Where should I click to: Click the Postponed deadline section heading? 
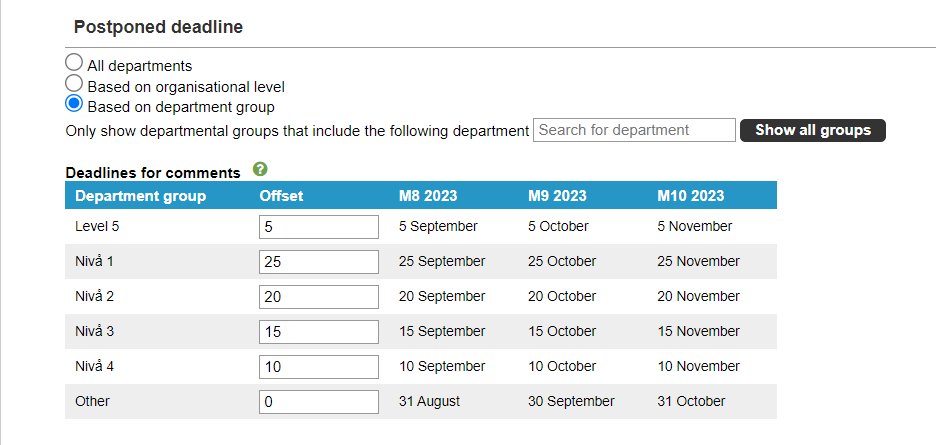point(158,27)
